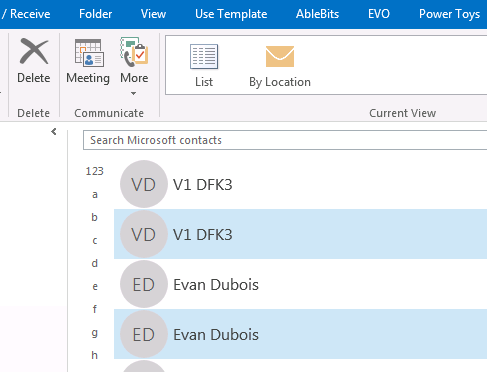The height and width of the screenshot is (372, 487).
Task: Click the Delete X icon
Action: point(34,51)
